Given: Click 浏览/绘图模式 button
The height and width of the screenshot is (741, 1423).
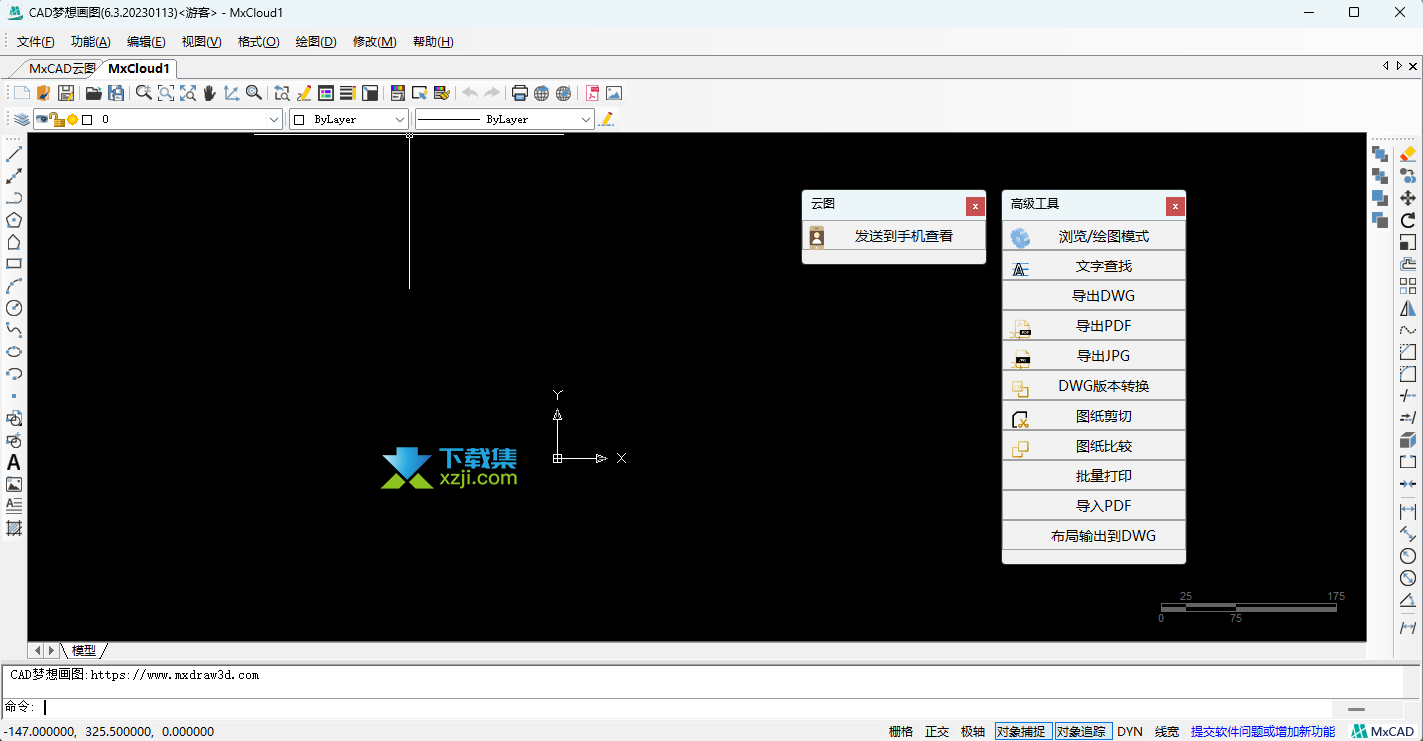Looking at the screenshot, I should 1094,236.
